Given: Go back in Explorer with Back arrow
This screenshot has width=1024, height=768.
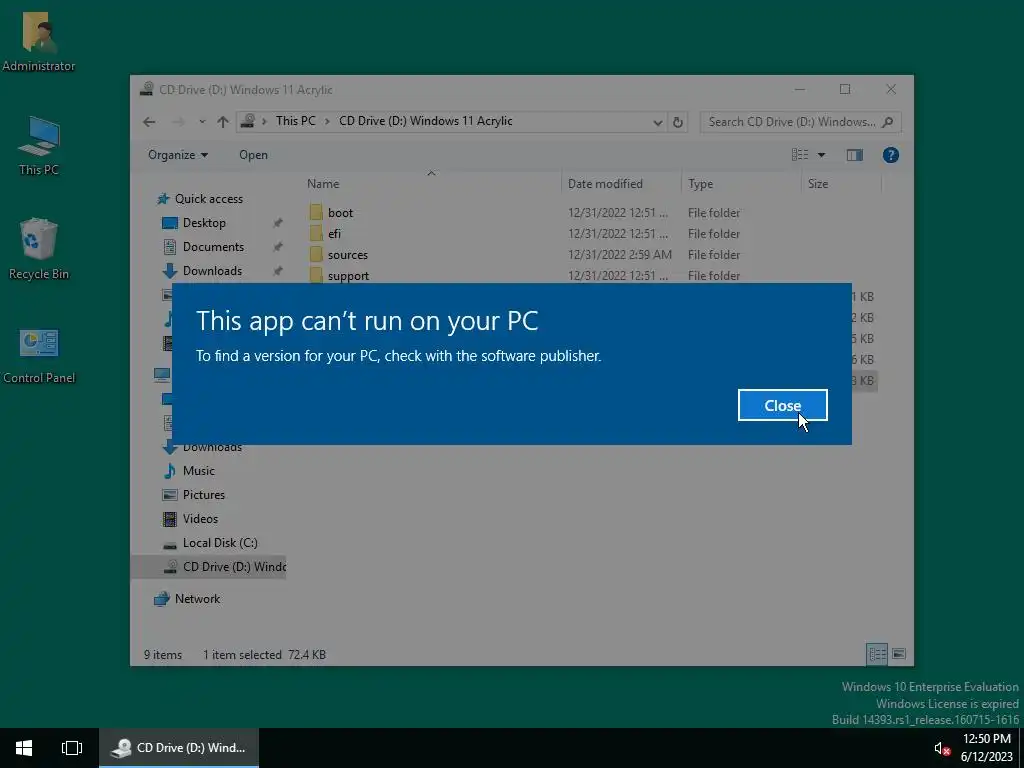Looking at the screenshot, I should [x=150, y=121].
